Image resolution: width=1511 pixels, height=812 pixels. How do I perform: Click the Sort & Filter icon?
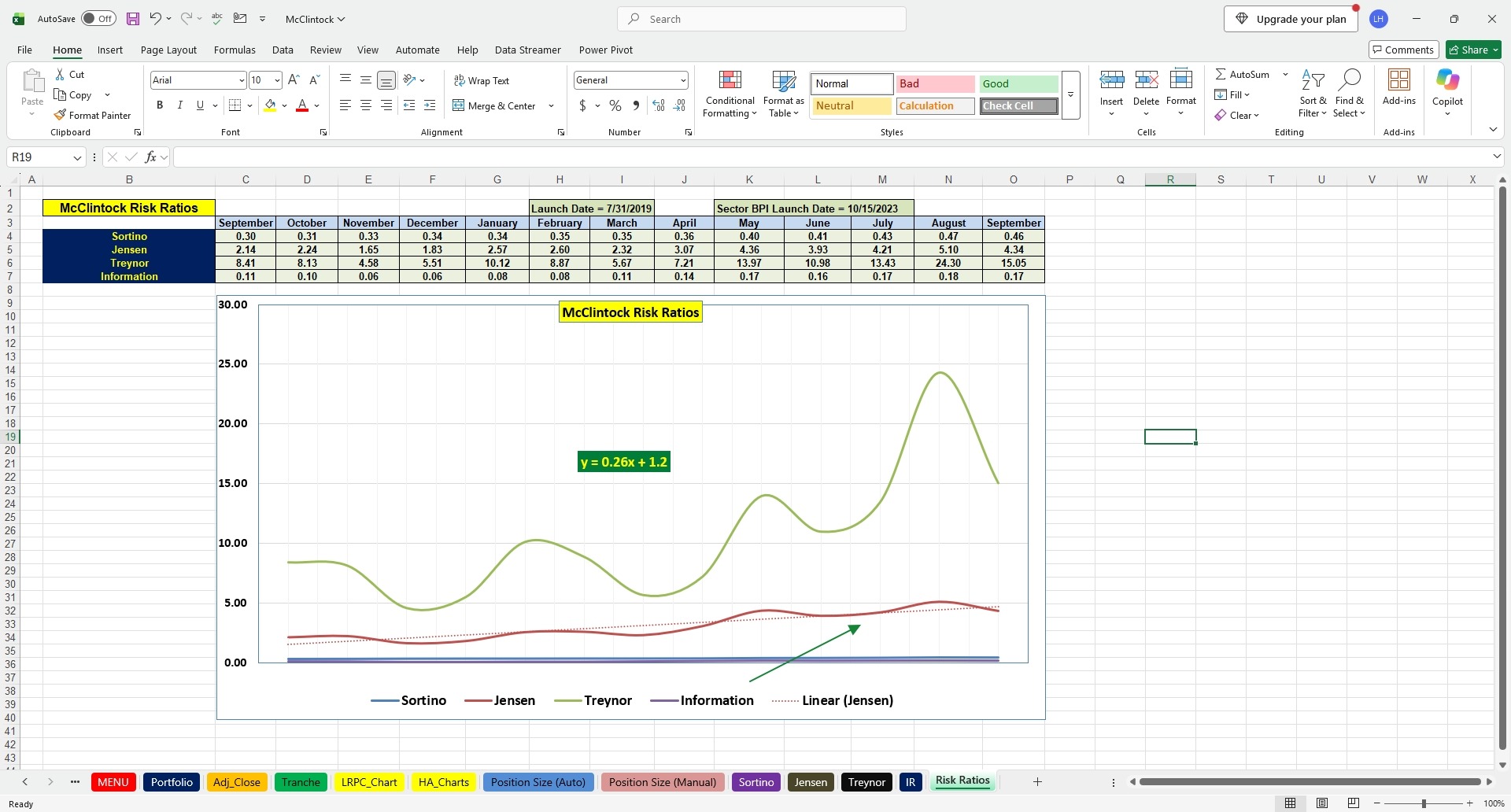[1313, 80]
